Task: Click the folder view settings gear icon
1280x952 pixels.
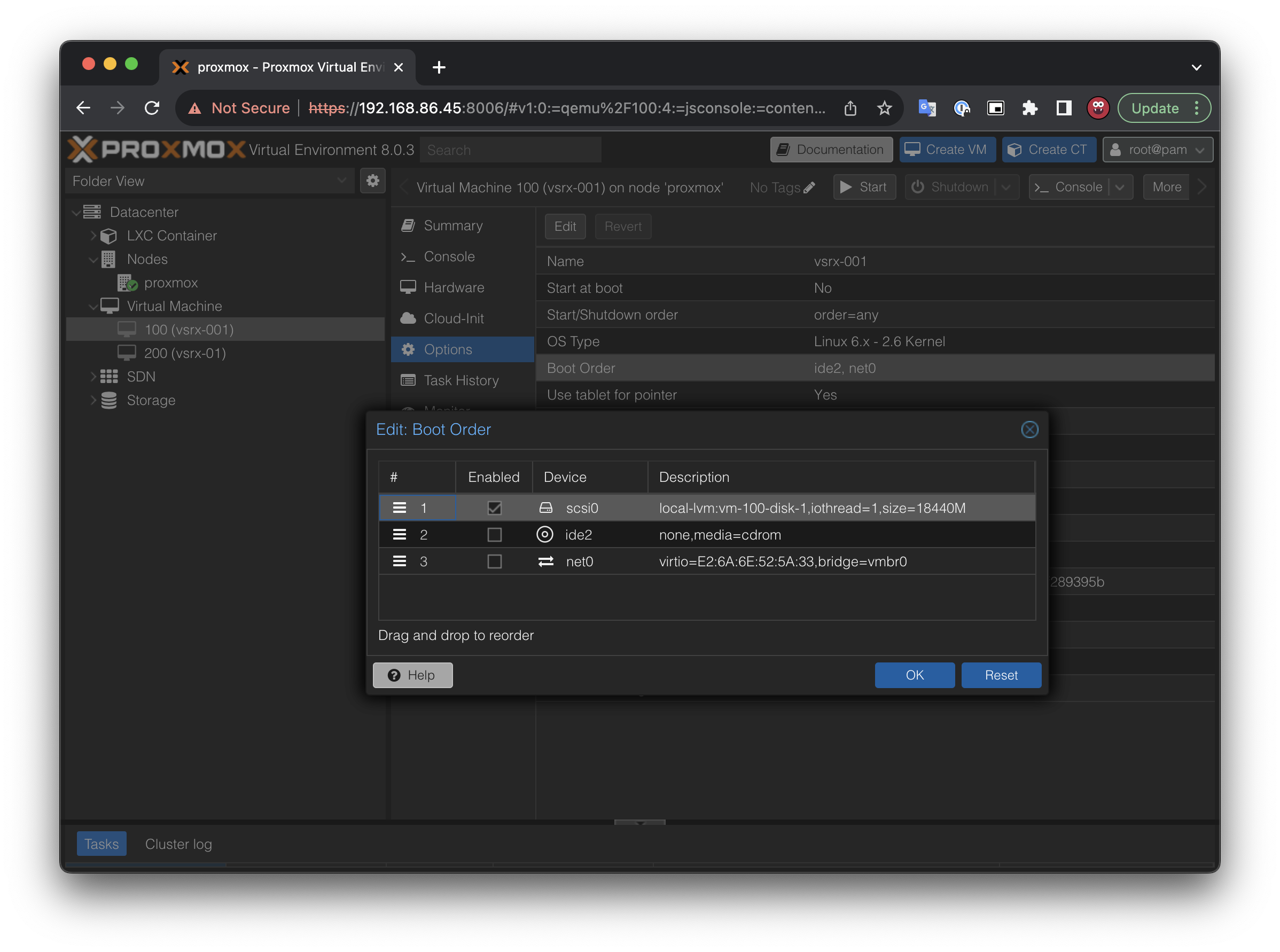Action: point(373,181)
